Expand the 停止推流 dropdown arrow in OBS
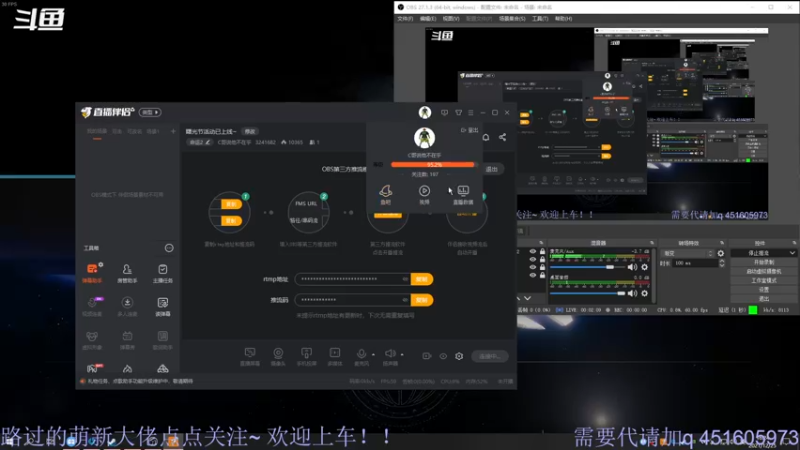 tap(792, 253)
